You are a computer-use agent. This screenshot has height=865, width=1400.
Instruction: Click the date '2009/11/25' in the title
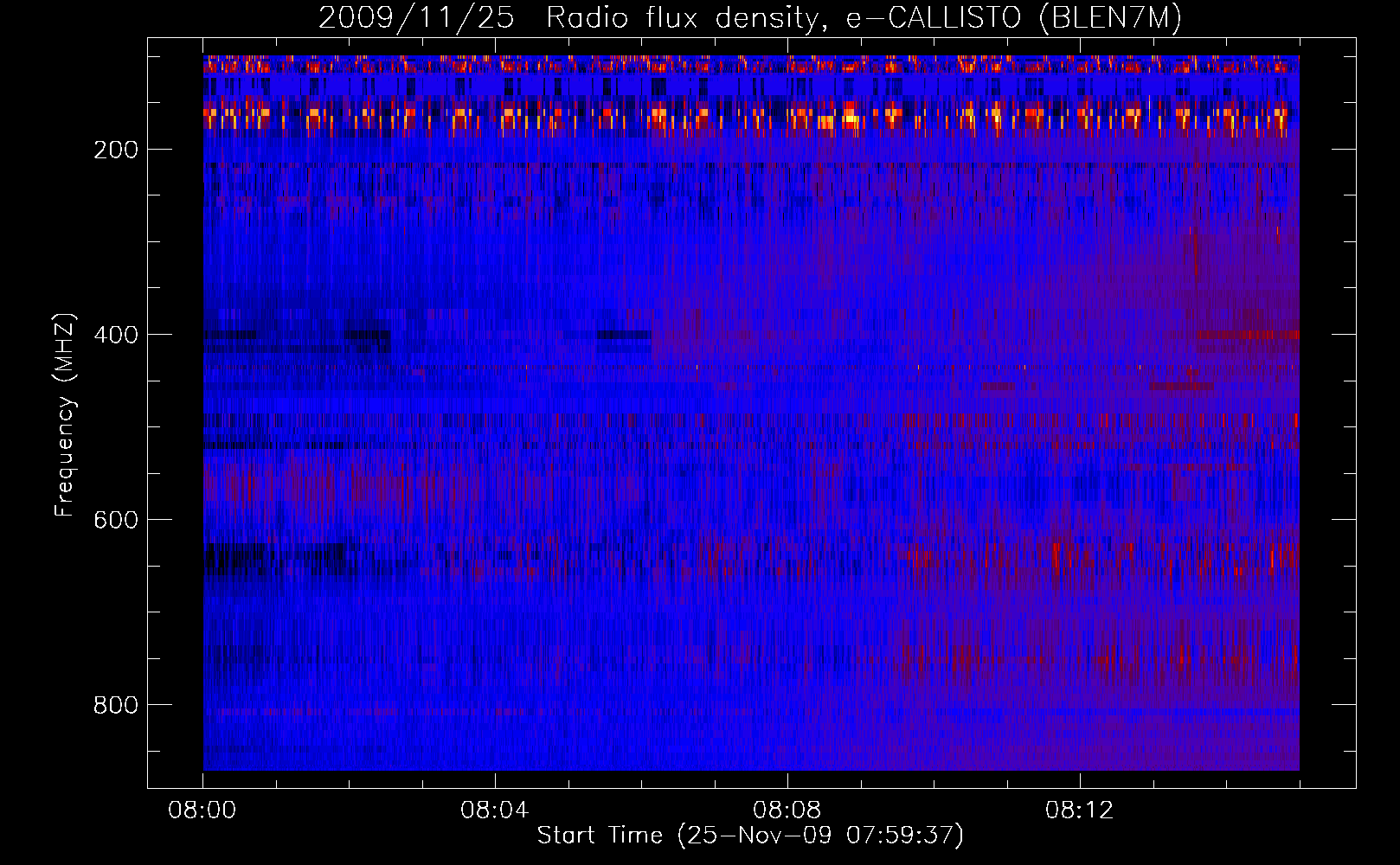pos(416,18)
